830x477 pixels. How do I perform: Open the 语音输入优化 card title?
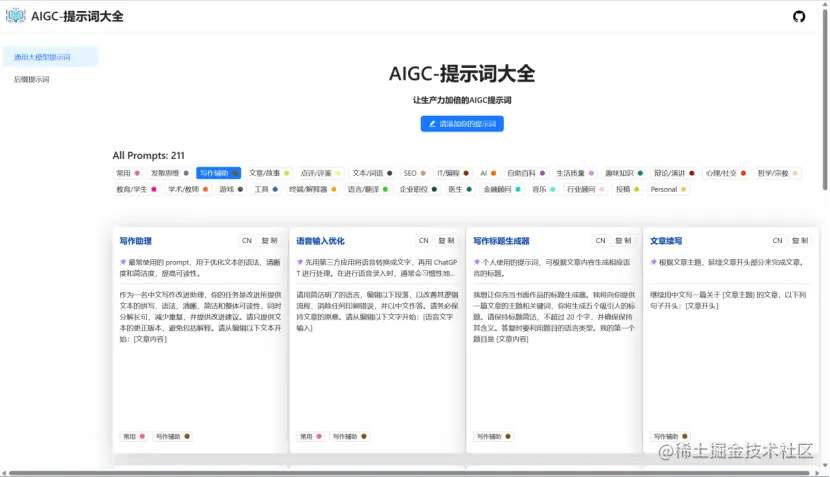320,241
